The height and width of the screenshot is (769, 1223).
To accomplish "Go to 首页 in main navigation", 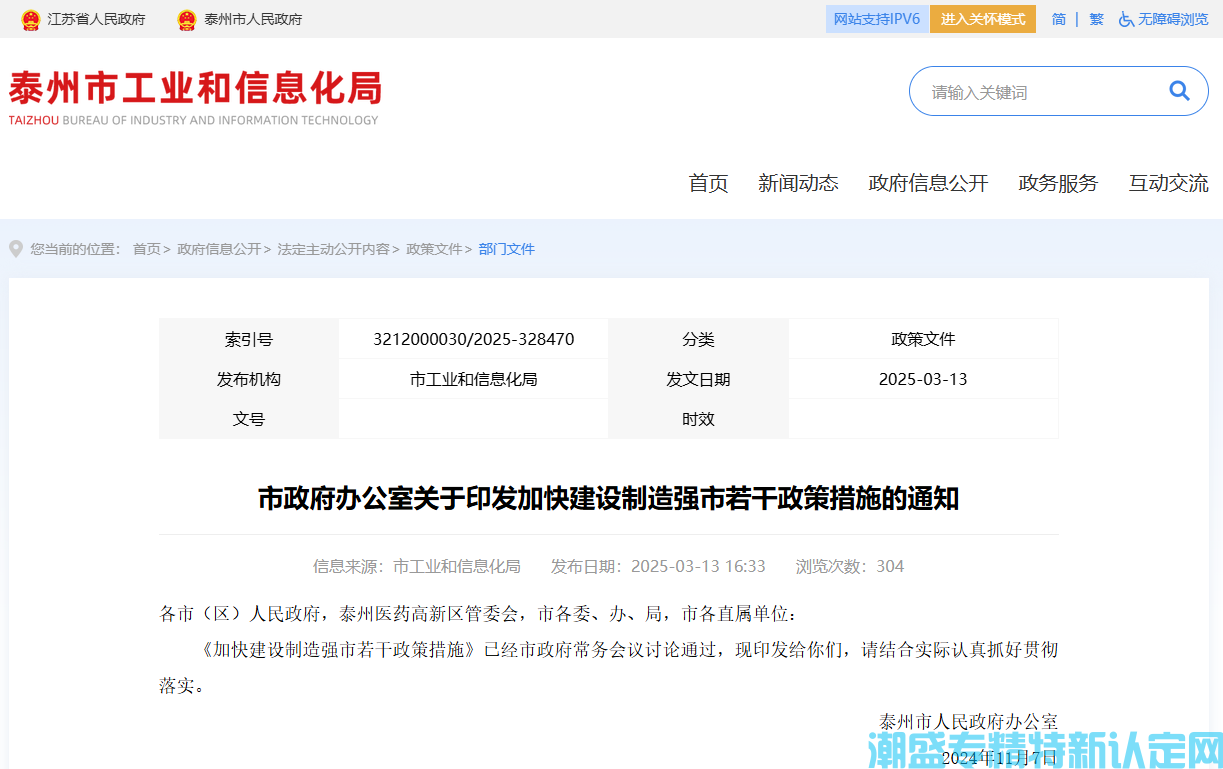I will [x=708, y=183].
